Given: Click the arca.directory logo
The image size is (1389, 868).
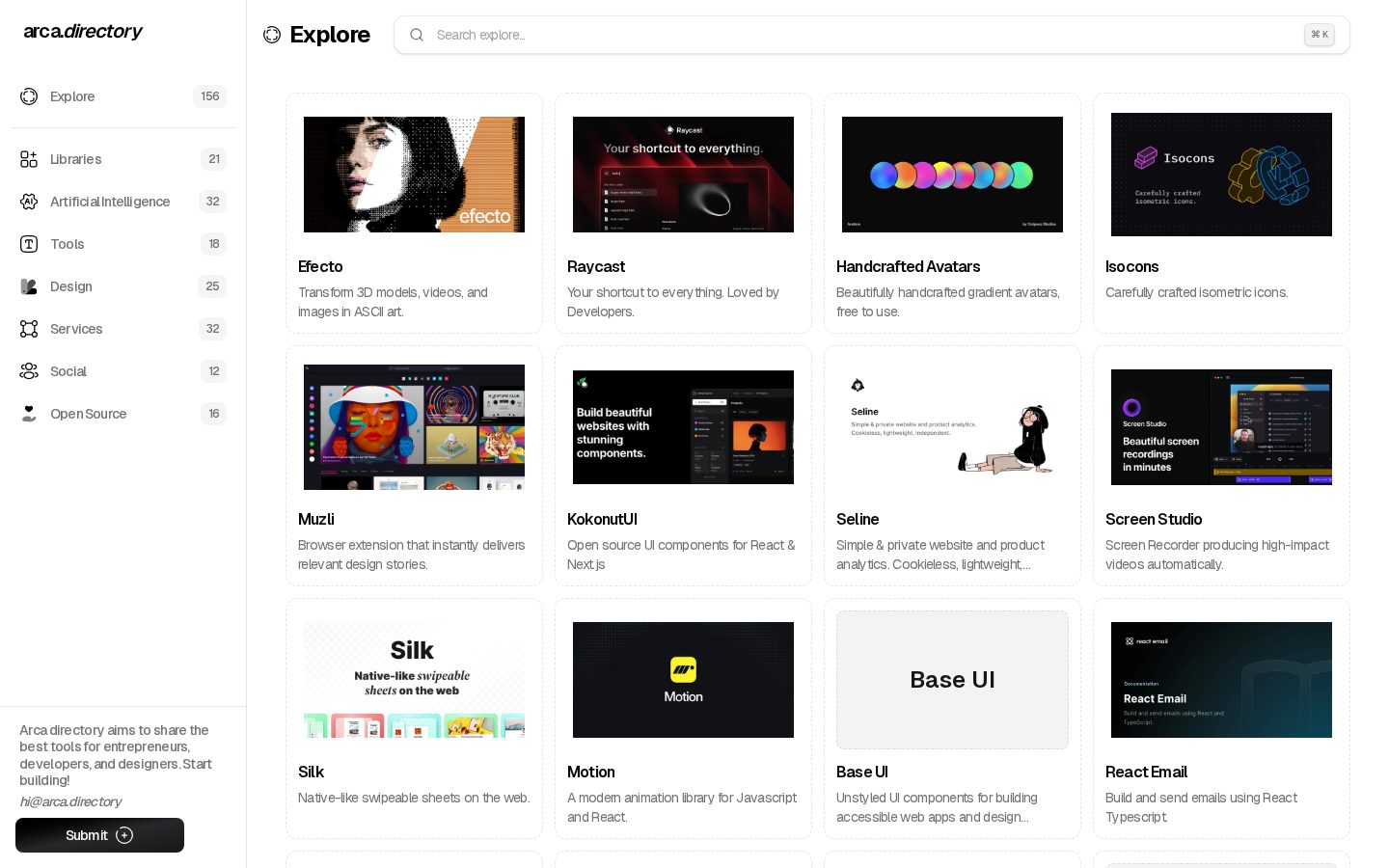Looking at the screenshot, I should click(x=83, y=32).
